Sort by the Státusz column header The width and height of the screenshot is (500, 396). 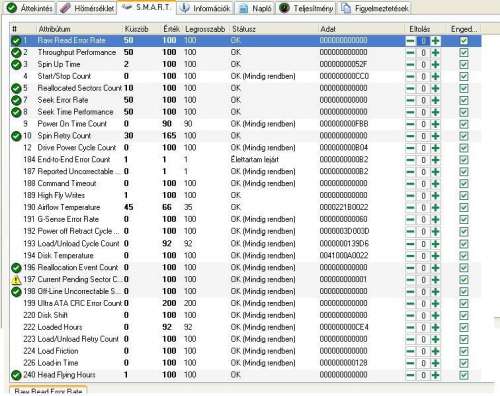pyautogui.click(x=244, y=29)
